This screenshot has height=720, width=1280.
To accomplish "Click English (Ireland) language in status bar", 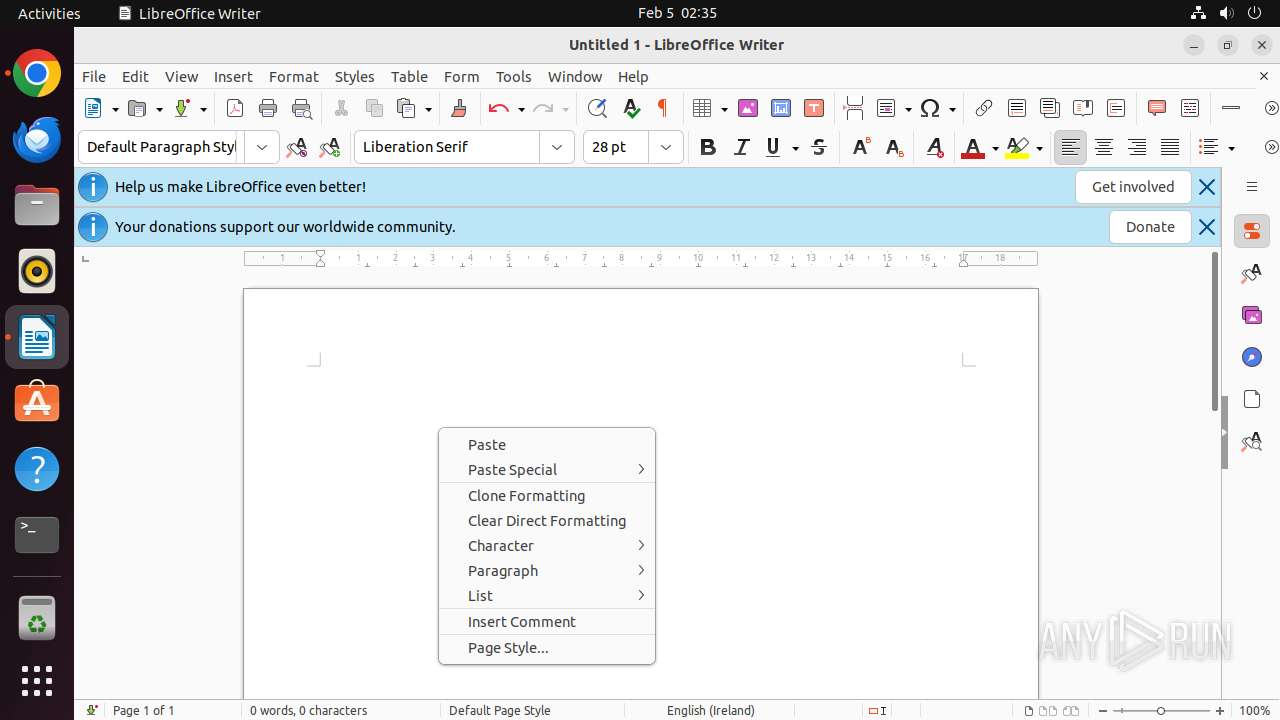I will point(711,710).
